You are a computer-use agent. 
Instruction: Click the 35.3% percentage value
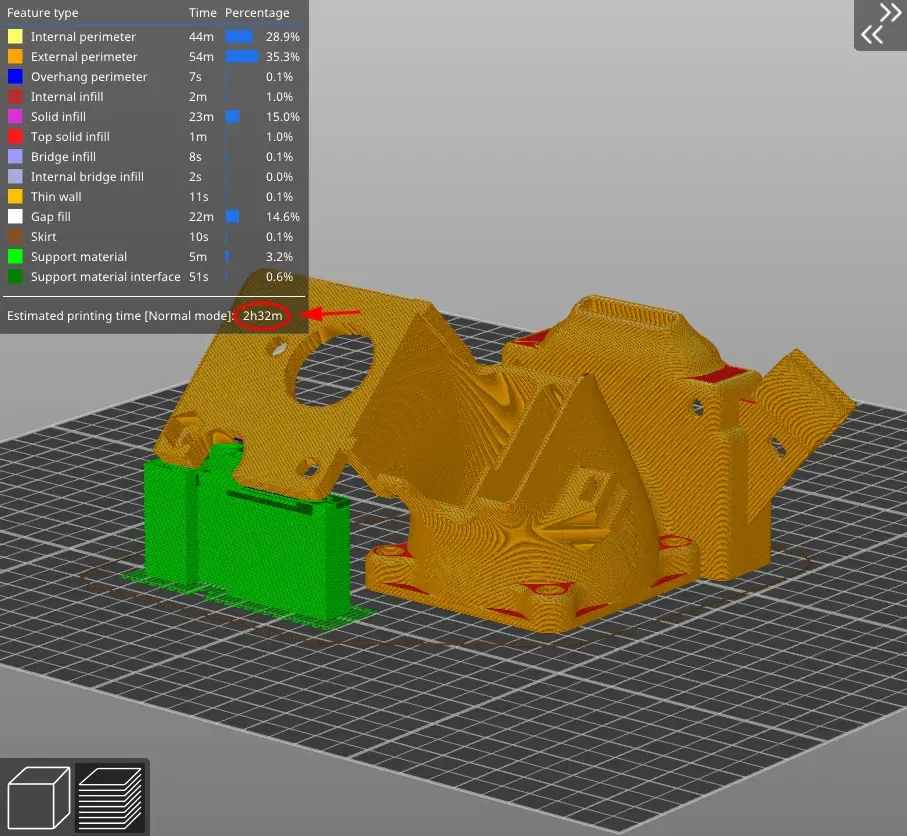tap(283, 57)
